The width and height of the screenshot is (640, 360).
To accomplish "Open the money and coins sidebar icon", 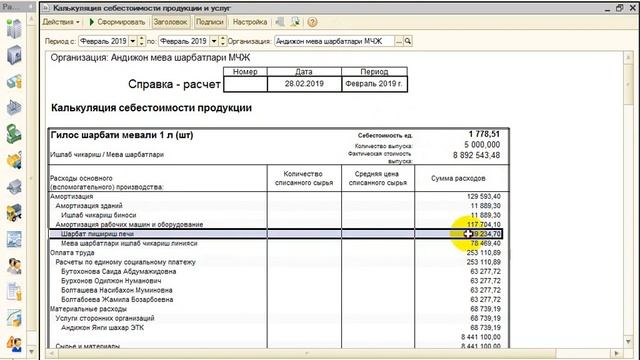I will pos(14,82).
